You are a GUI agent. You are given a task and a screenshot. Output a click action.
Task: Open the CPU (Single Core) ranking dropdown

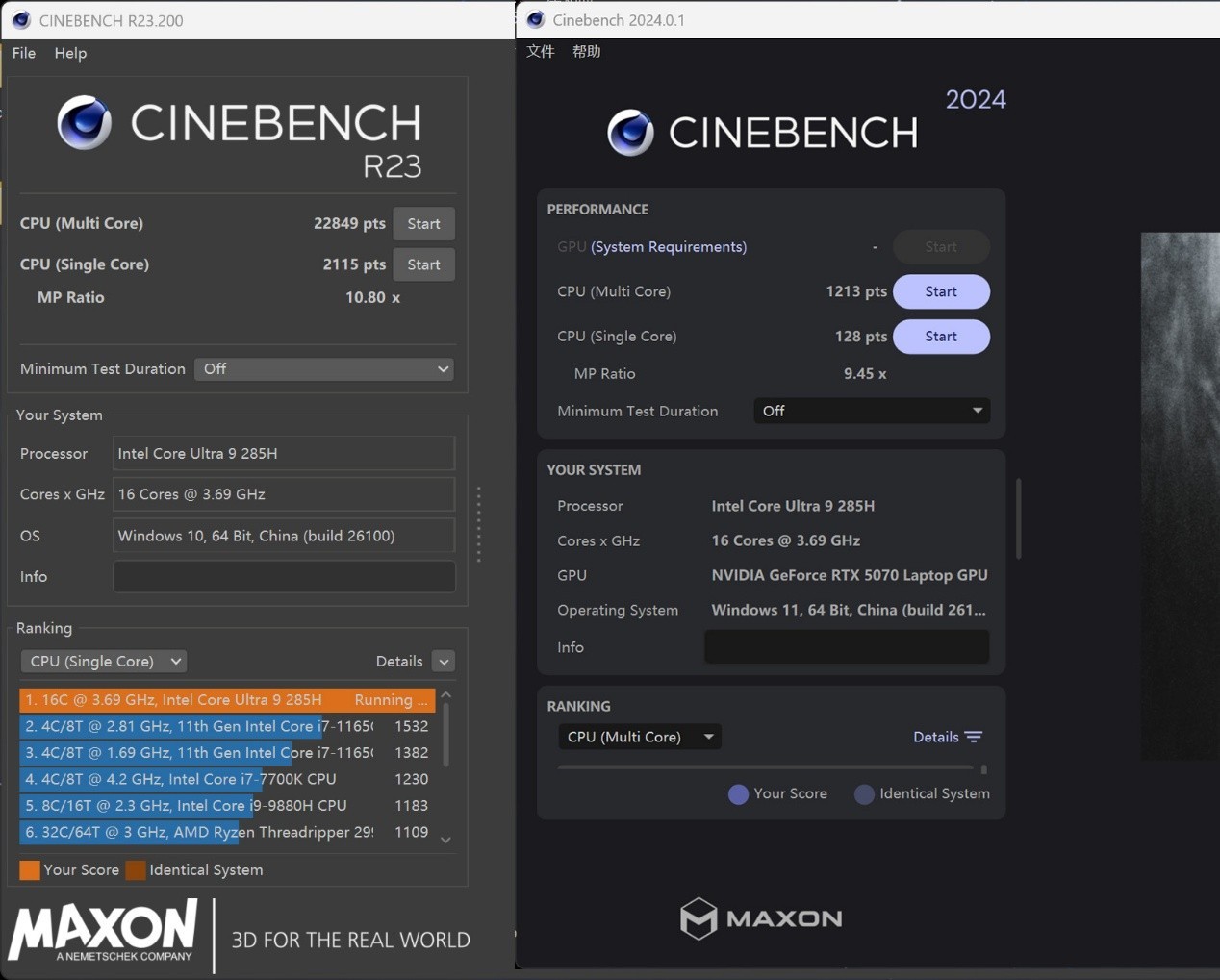104,662
